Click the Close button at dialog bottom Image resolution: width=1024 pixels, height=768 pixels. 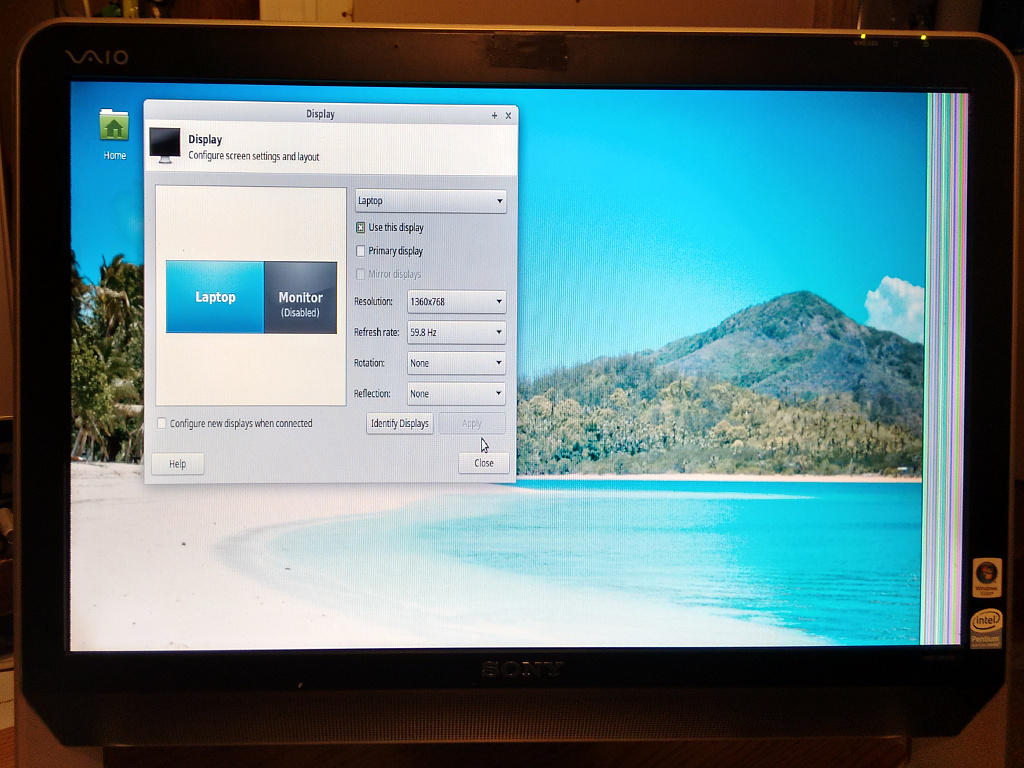tap(484, 463)
